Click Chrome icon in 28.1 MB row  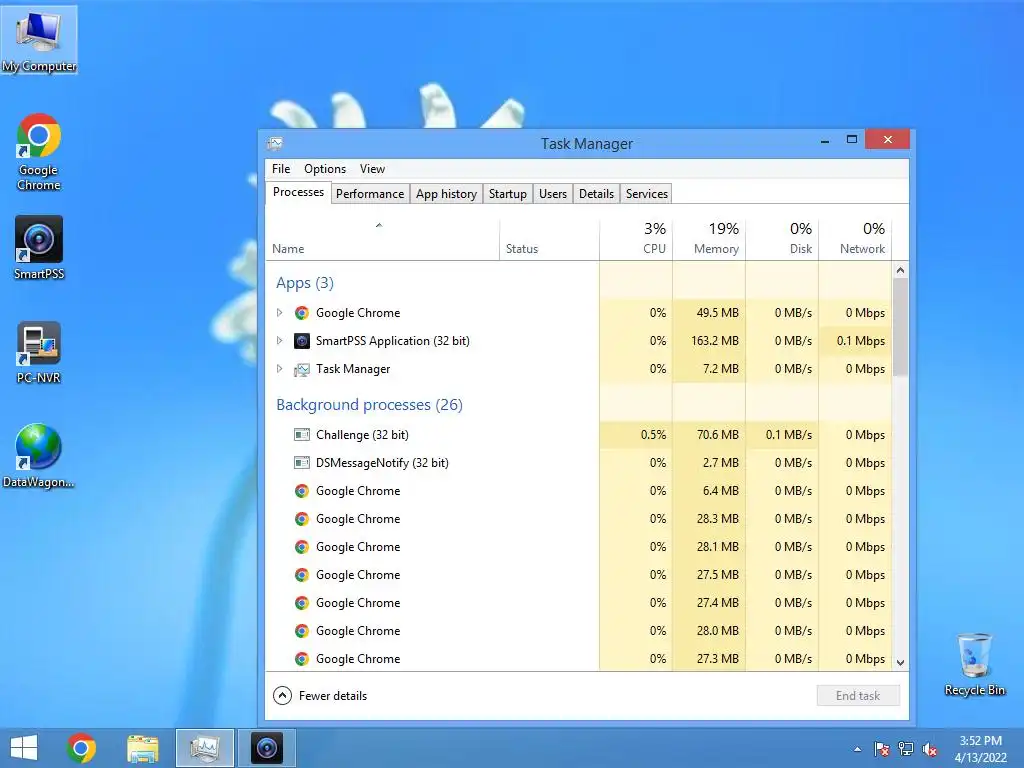(302, 547)
